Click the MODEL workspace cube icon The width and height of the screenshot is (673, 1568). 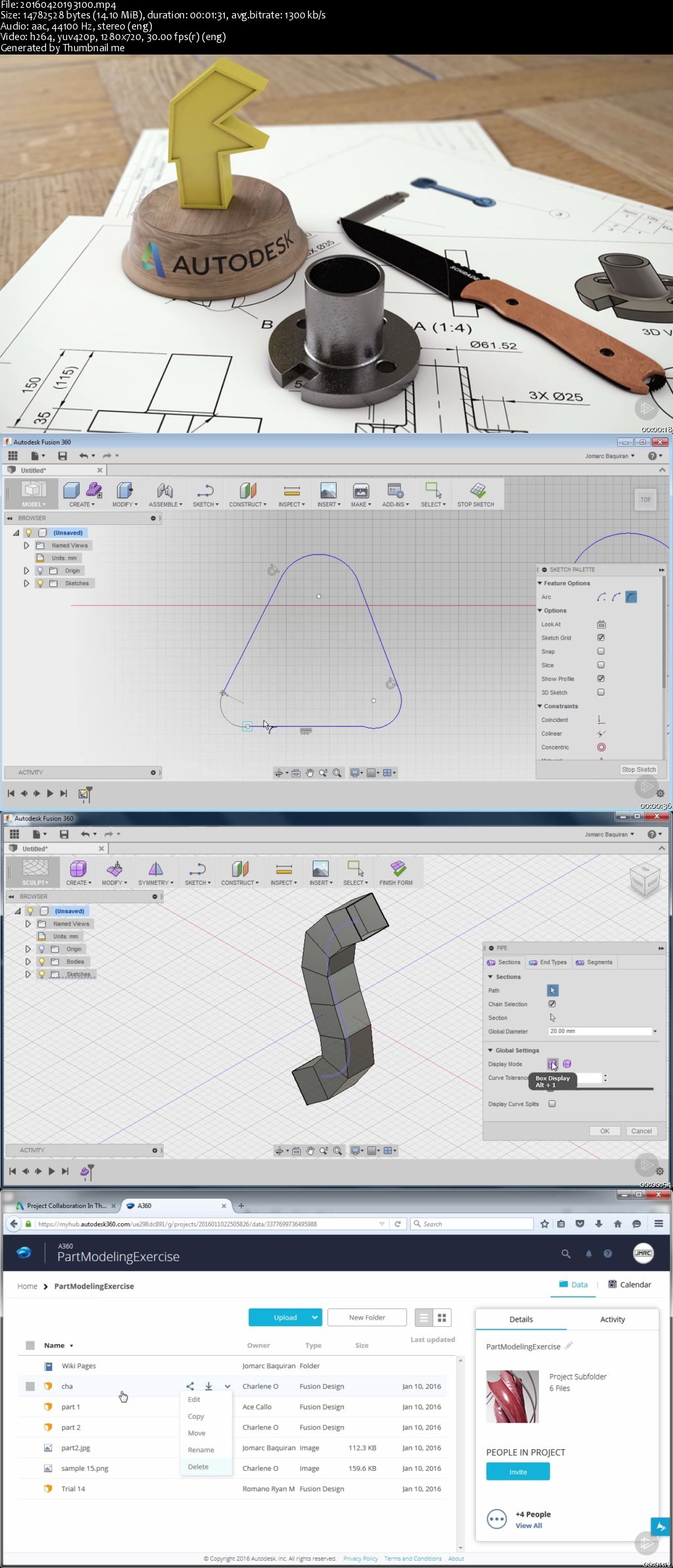pyautogui.click(x=34, y=489)
